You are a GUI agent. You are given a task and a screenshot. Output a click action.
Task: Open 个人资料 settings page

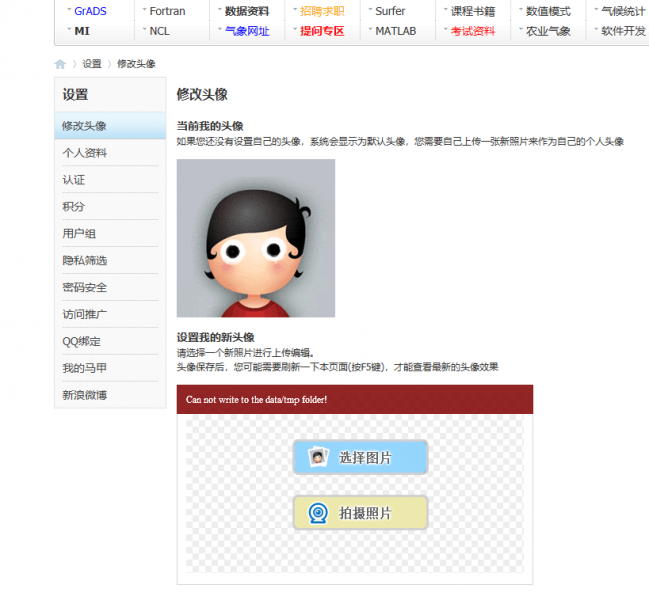pos(84,153)
